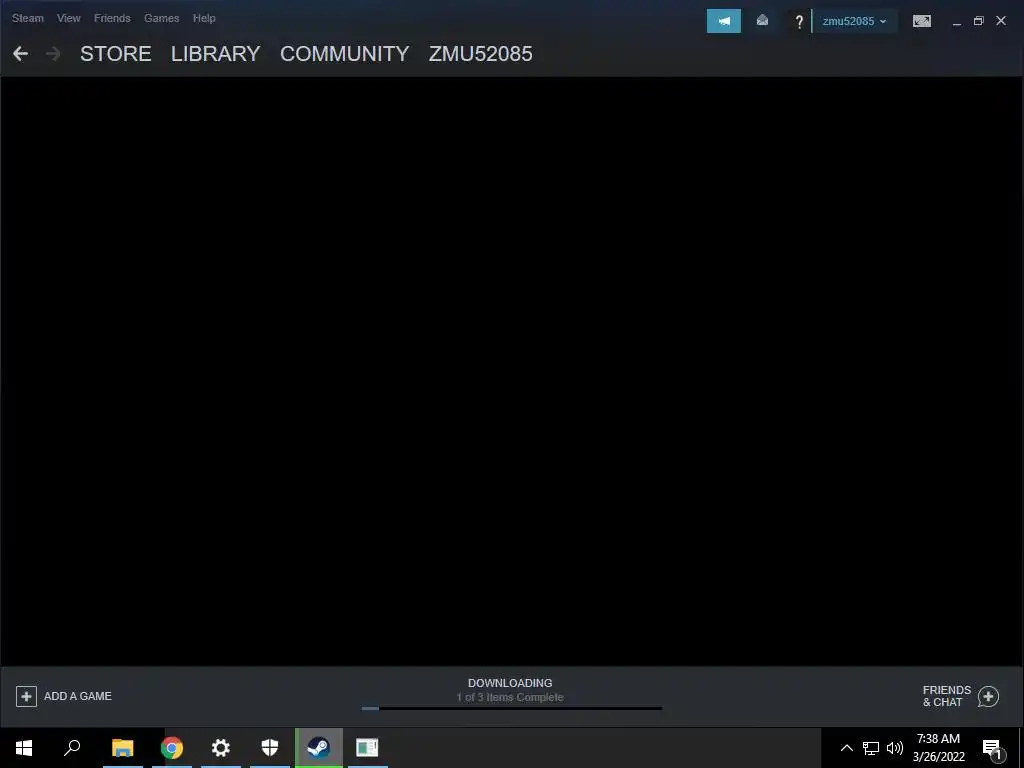Open the DOWNLOADING status
This screenshot has width=1024, height=768.
510,683
